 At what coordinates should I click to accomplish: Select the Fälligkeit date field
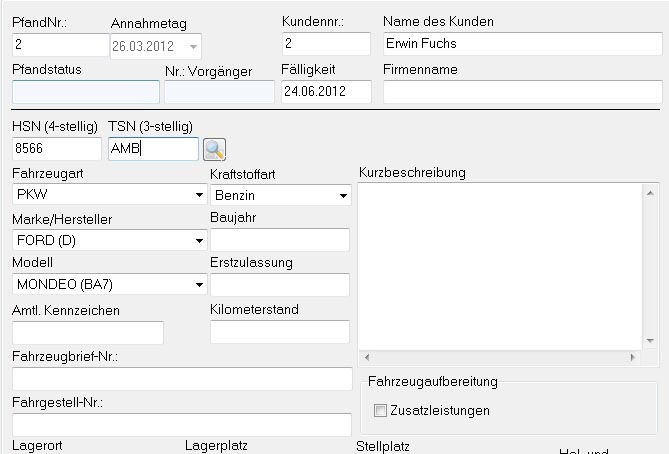coord(326,92)
